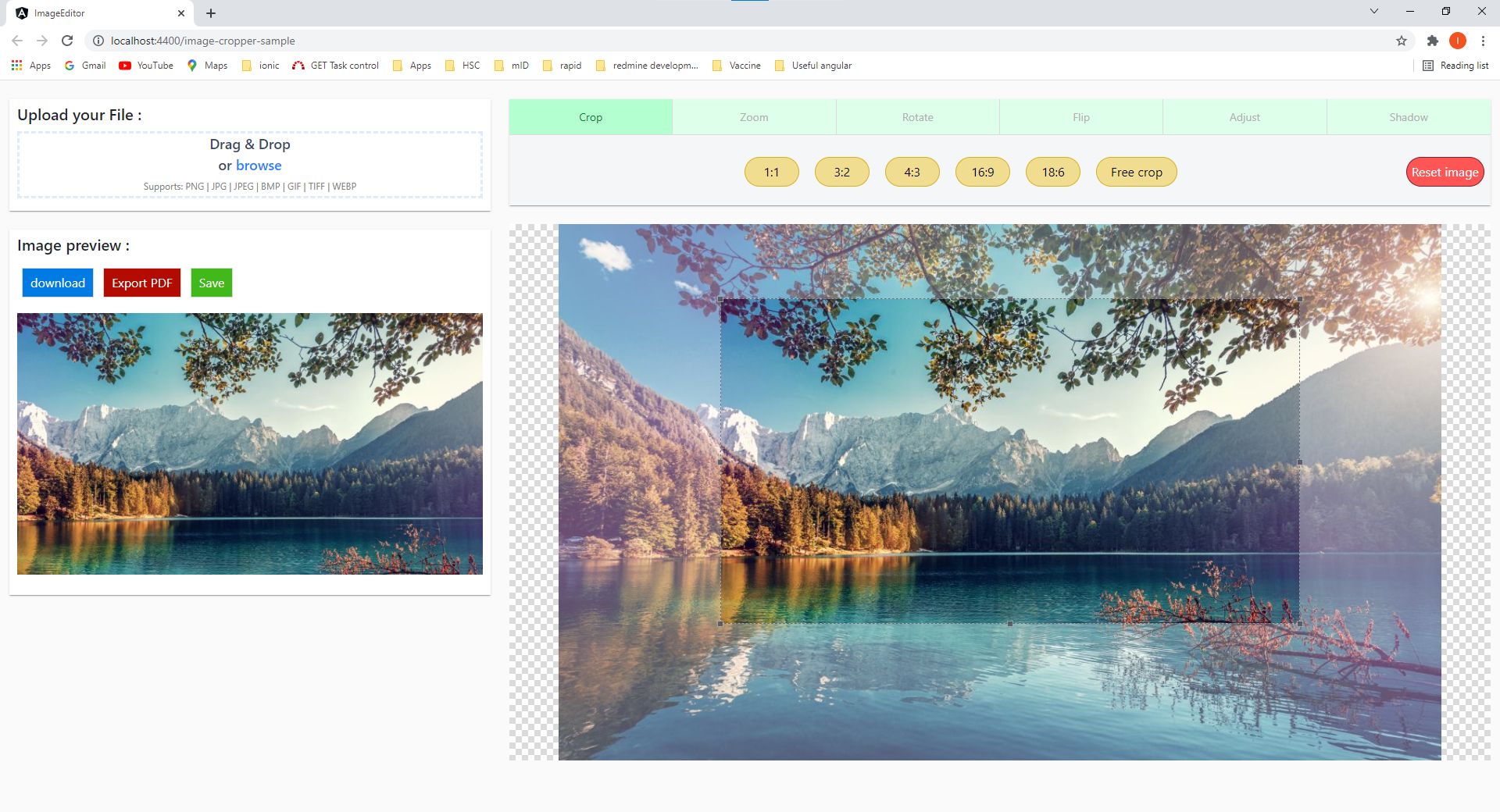Open the YouTube bookmark
The width and height of the screenshot is (1500, 812).
[146, 66]
